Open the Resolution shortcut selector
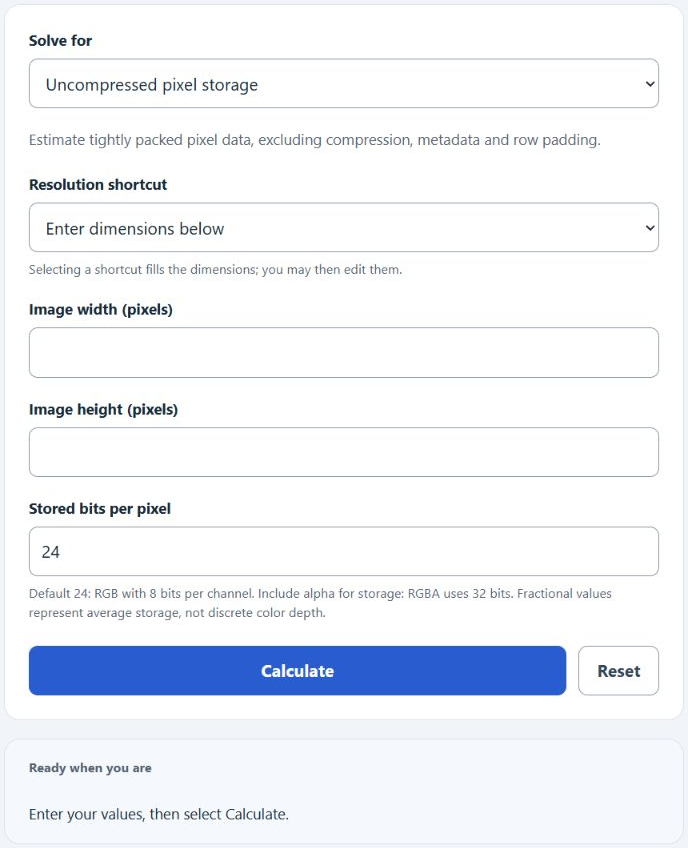Image resolution: width=688 pixels, height=848 pixels. click(343, 227)
